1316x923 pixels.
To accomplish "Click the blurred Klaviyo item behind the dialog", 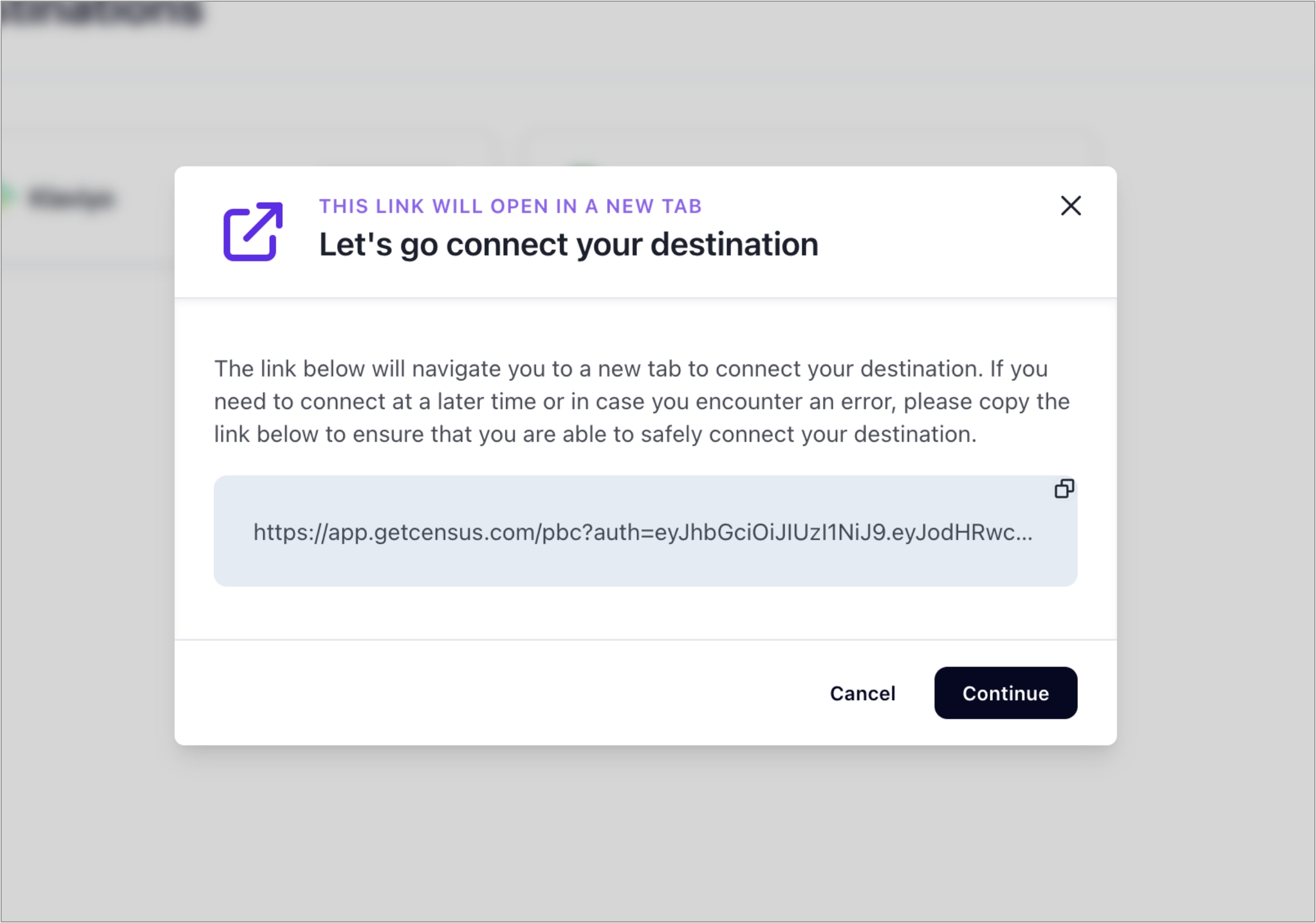I will pos(71,198).
